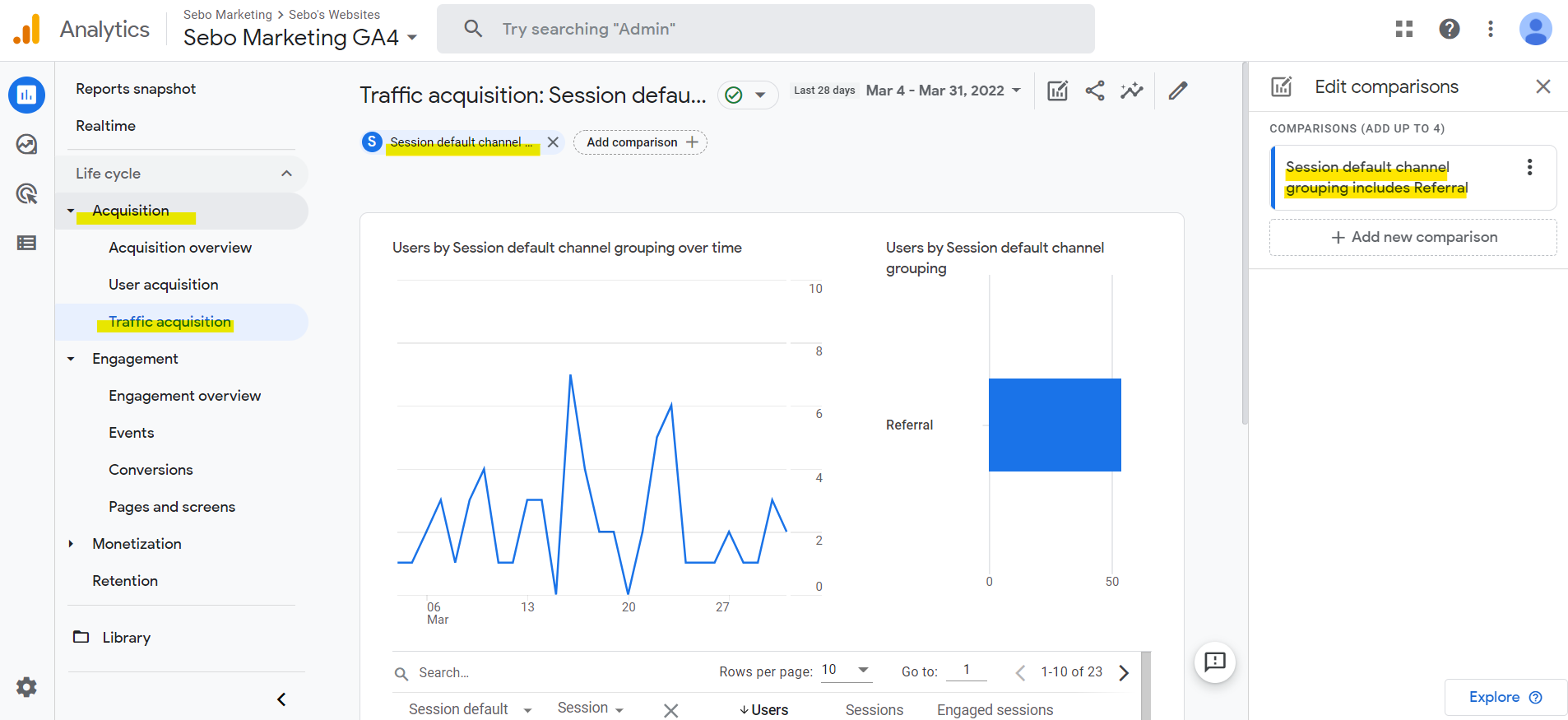1568x720 pixels.
Task: Open the Reports icon in left rail
Action: click(26, 95)
